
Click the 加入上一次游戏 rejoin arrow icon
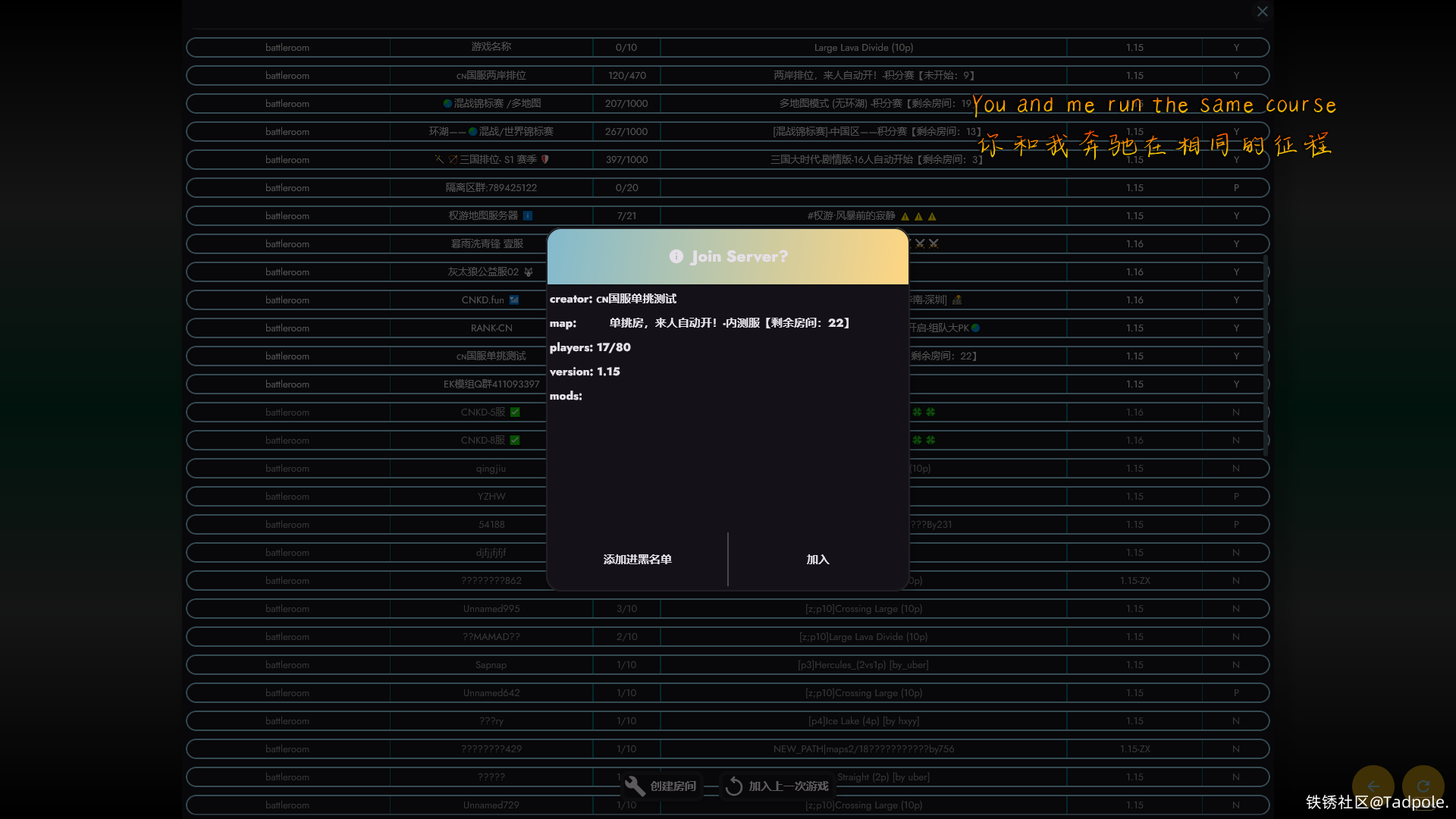point(733,786)
